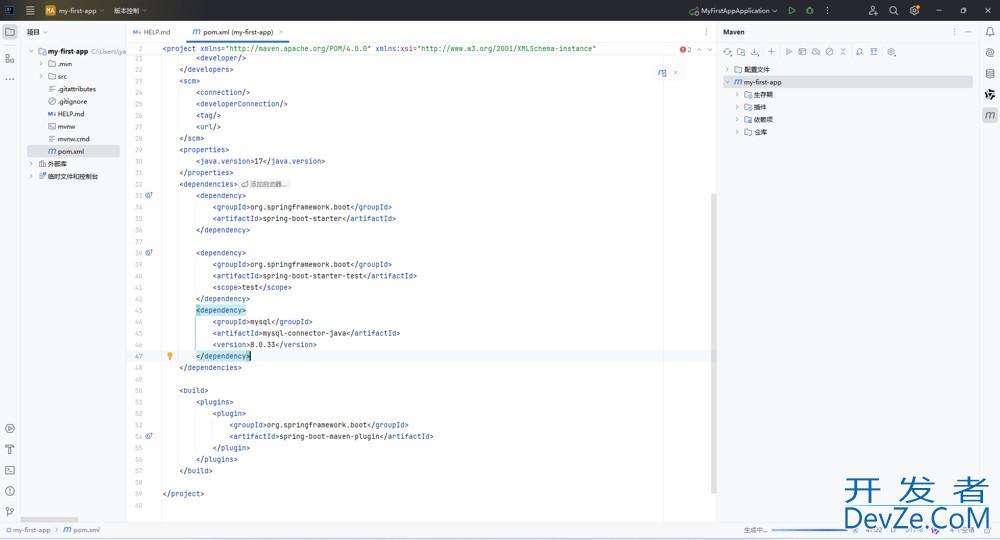Generate sources and update folders in Maven
Viewport: 1000px width, 540px height.
click(740, 52)
